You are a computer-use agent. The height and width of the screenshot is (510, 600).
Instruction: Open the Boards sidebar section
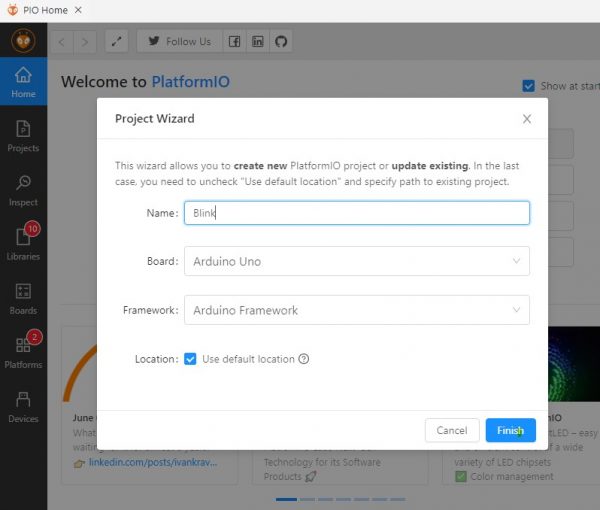coord(23,299)
